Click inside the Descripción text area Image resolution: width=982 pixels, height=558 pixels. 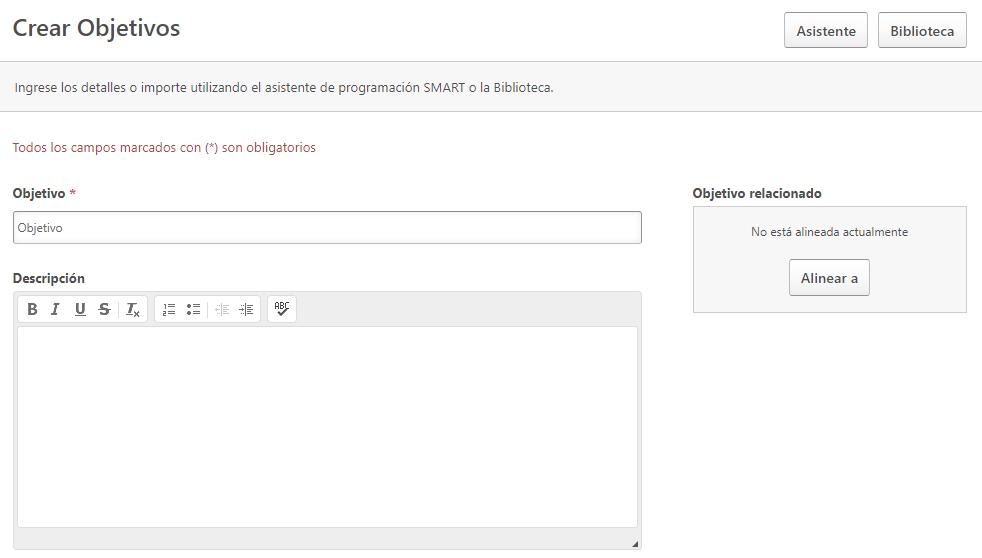tap(327, 427)
